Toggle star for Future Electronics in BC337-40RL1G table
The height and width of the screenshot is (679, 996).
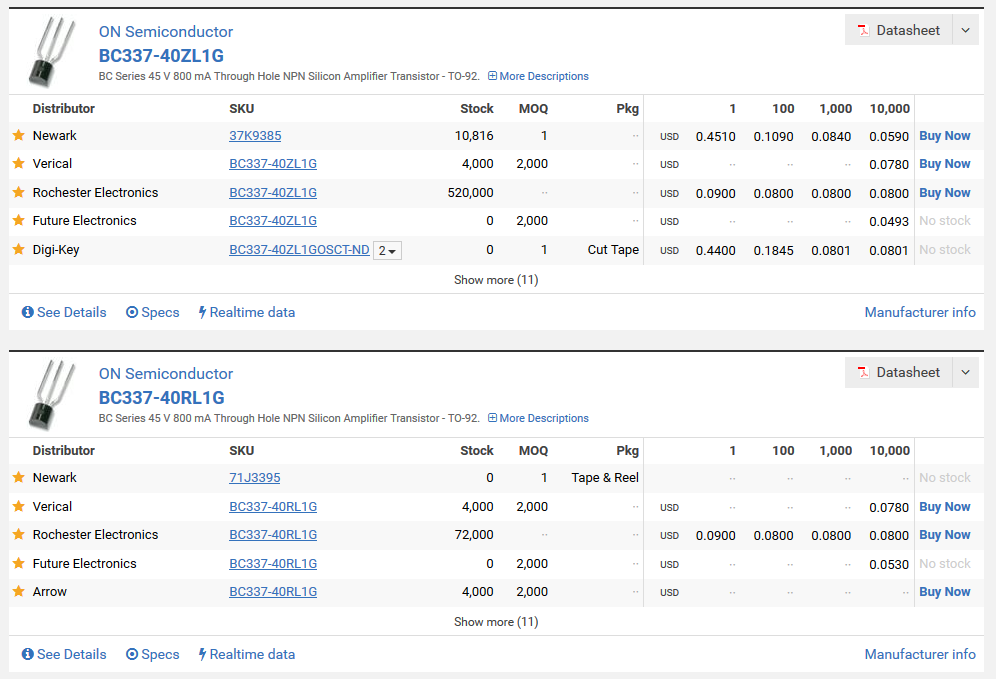click(x=18, y=563)
